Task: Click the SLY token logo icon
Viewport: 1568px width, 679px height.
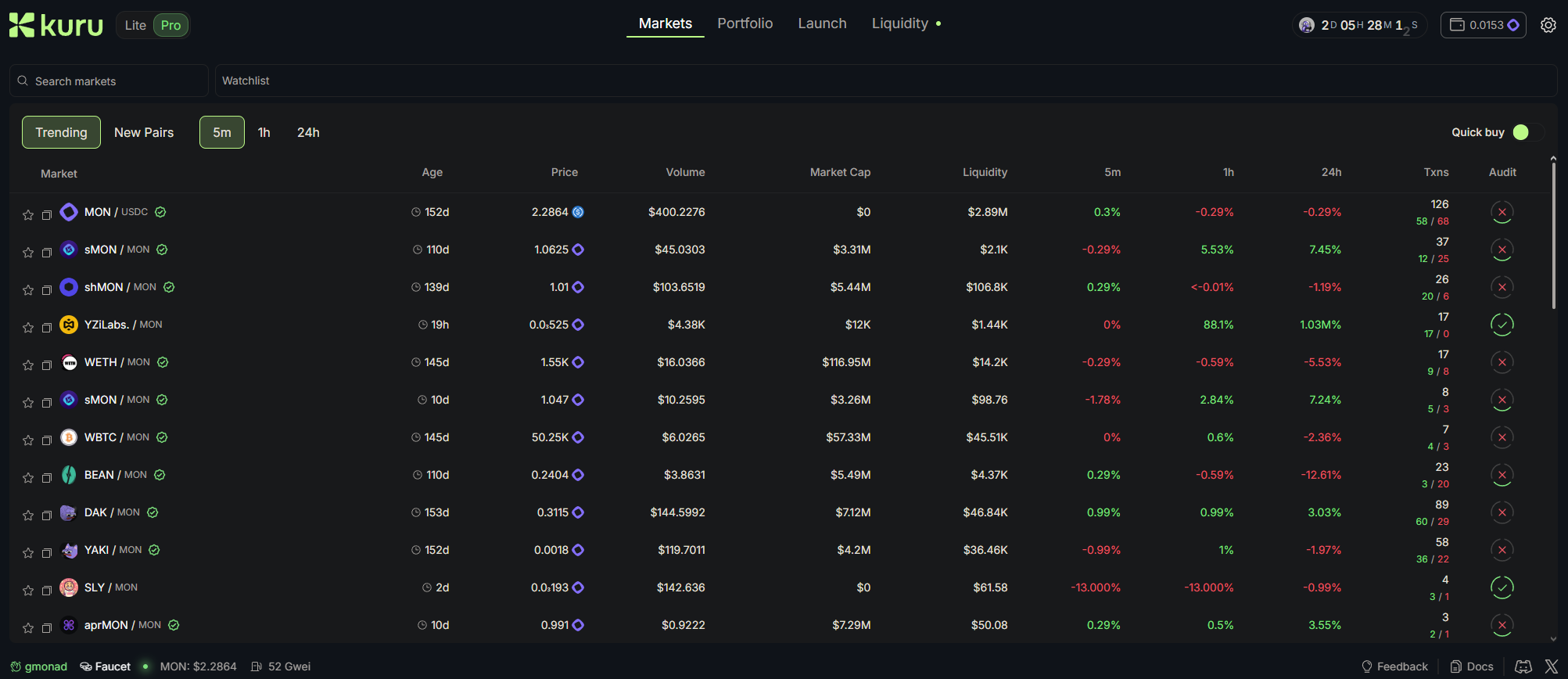Action: 69,587
